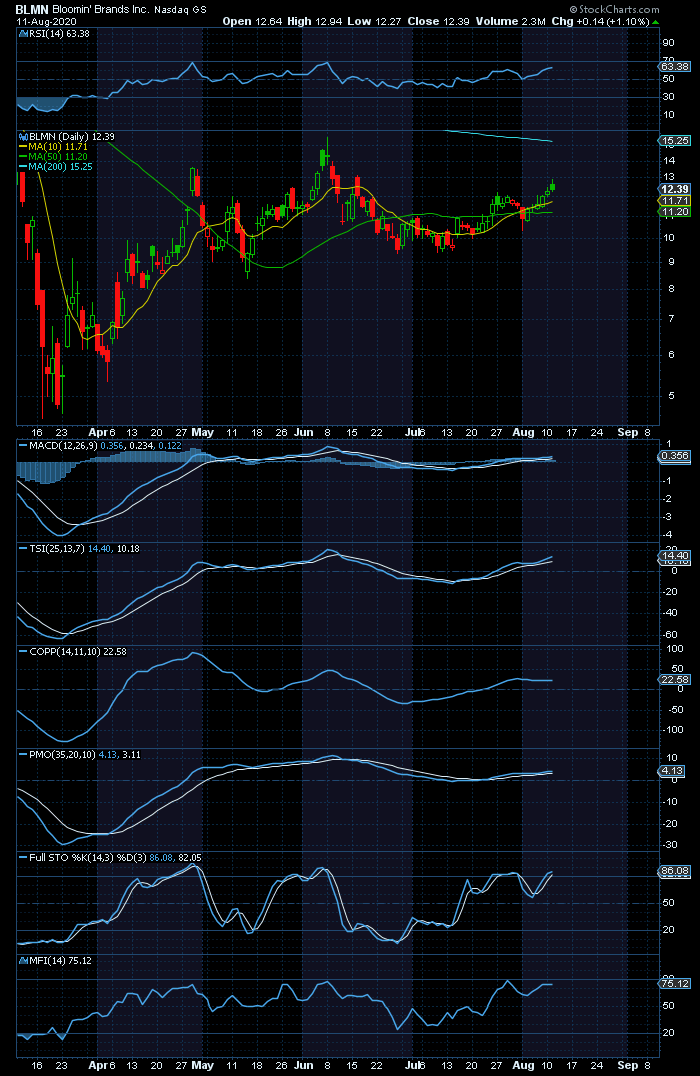Click the 0.356 MACD value tag
700x1076 pixels.
(675, 456)
